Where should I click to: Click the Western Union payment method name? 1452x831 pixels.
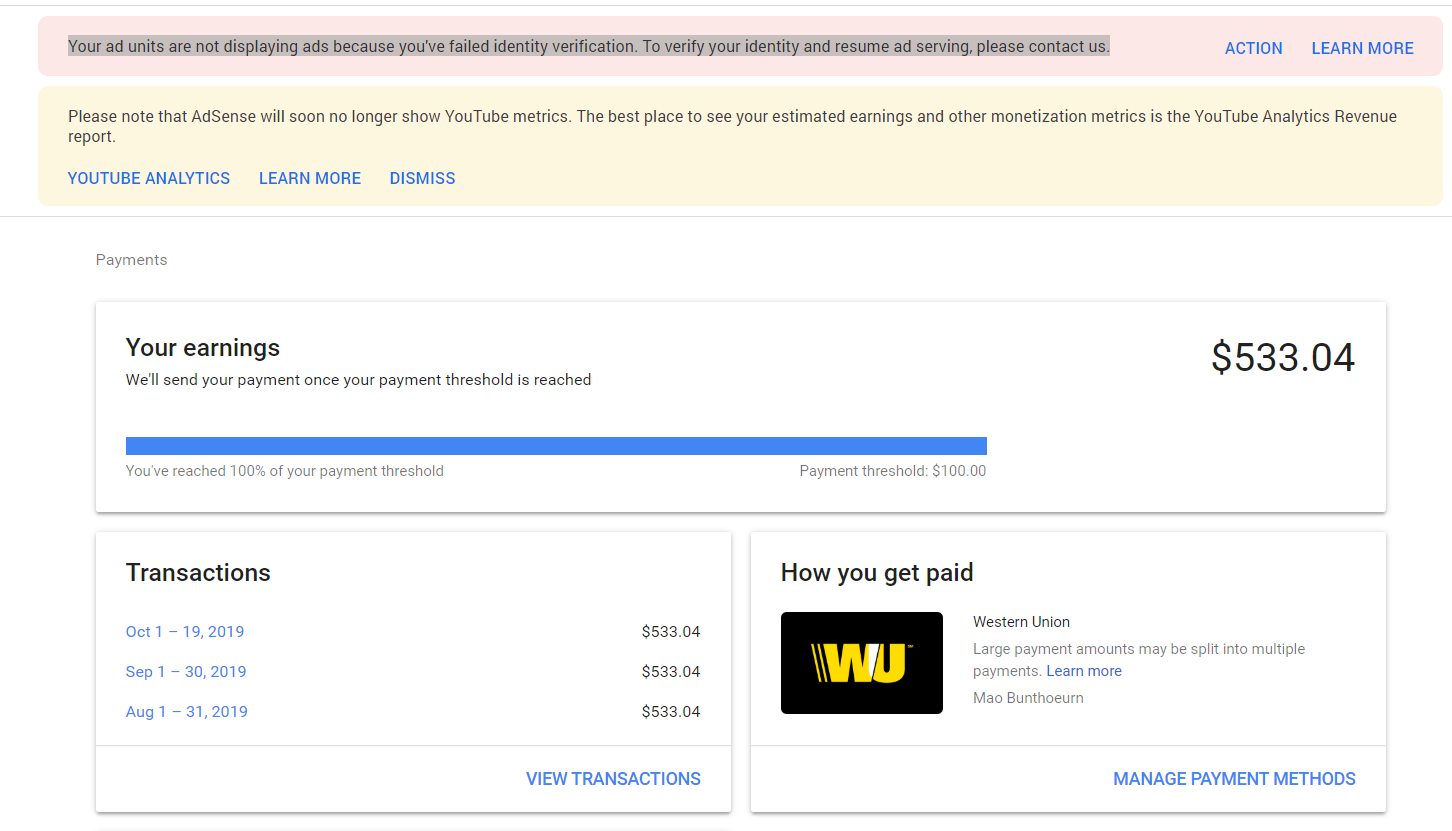click(x=1021, y=622)
